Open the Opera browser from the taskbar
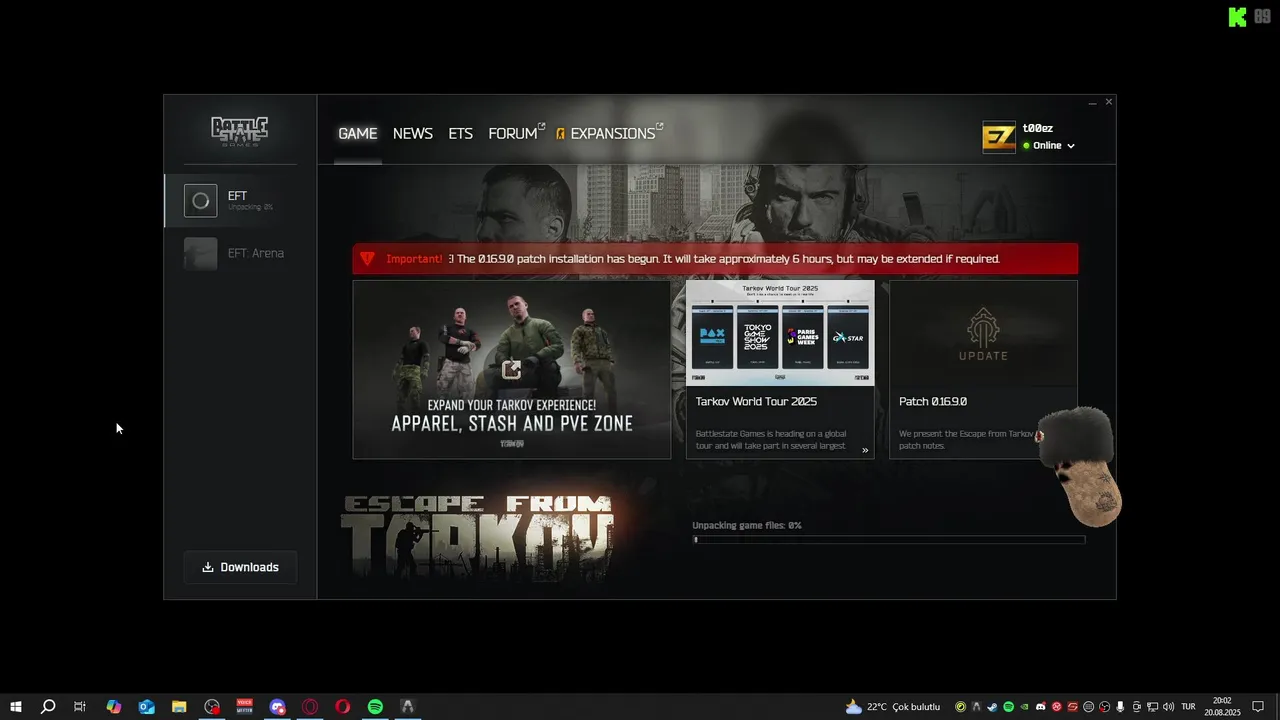1280x720 pixels. (343, 707)
